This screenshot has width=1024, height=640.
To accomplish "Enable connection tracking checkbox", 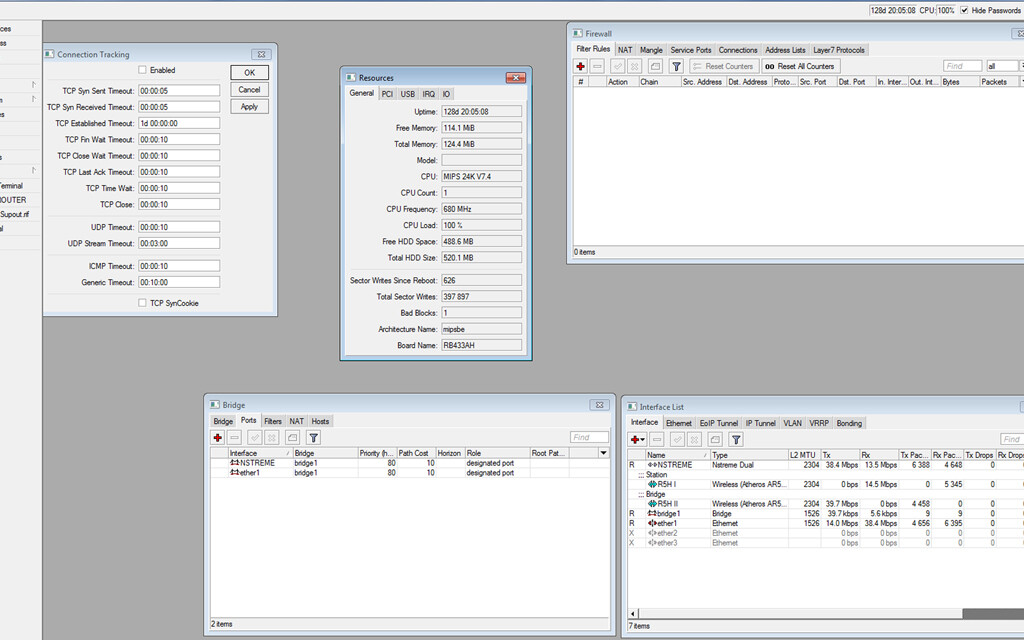I will point(143,70).
